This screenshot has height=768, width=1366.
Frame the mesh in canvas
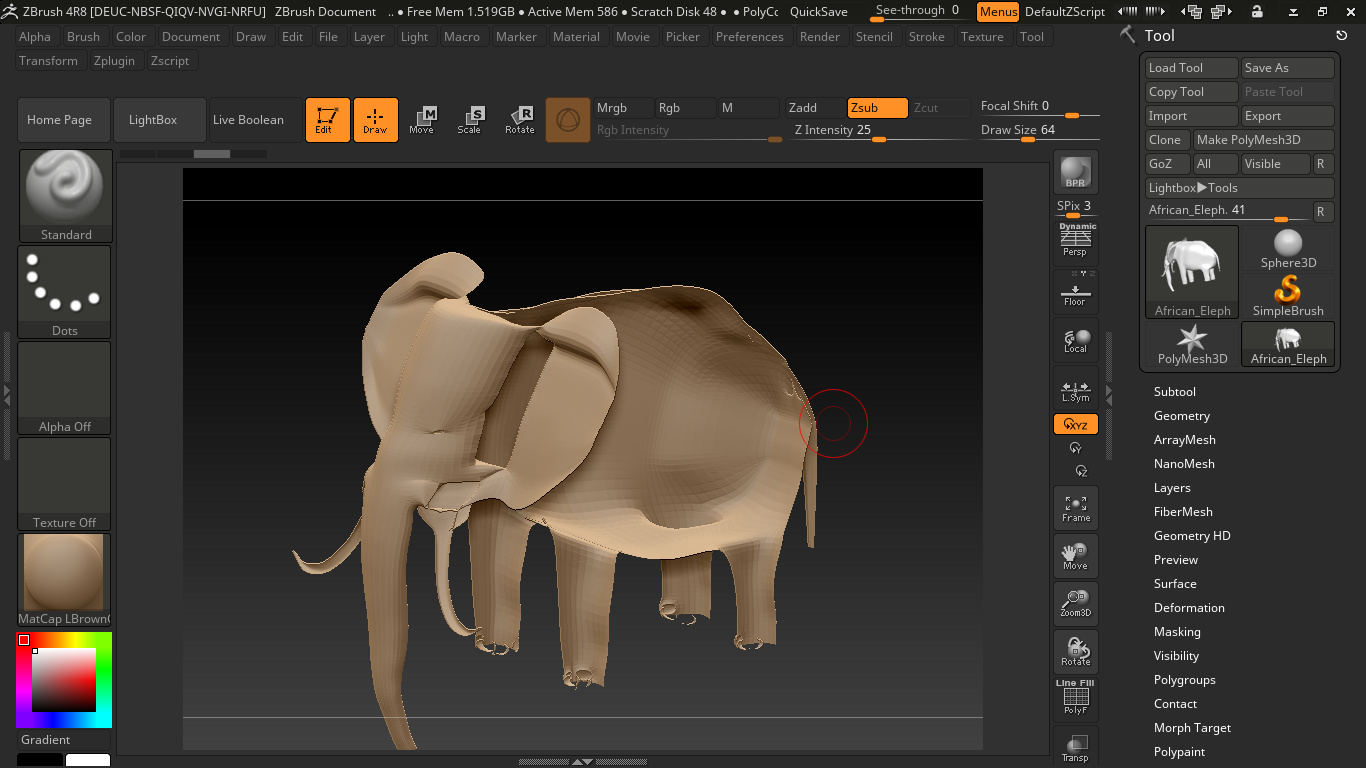(x=1076, y=508)
